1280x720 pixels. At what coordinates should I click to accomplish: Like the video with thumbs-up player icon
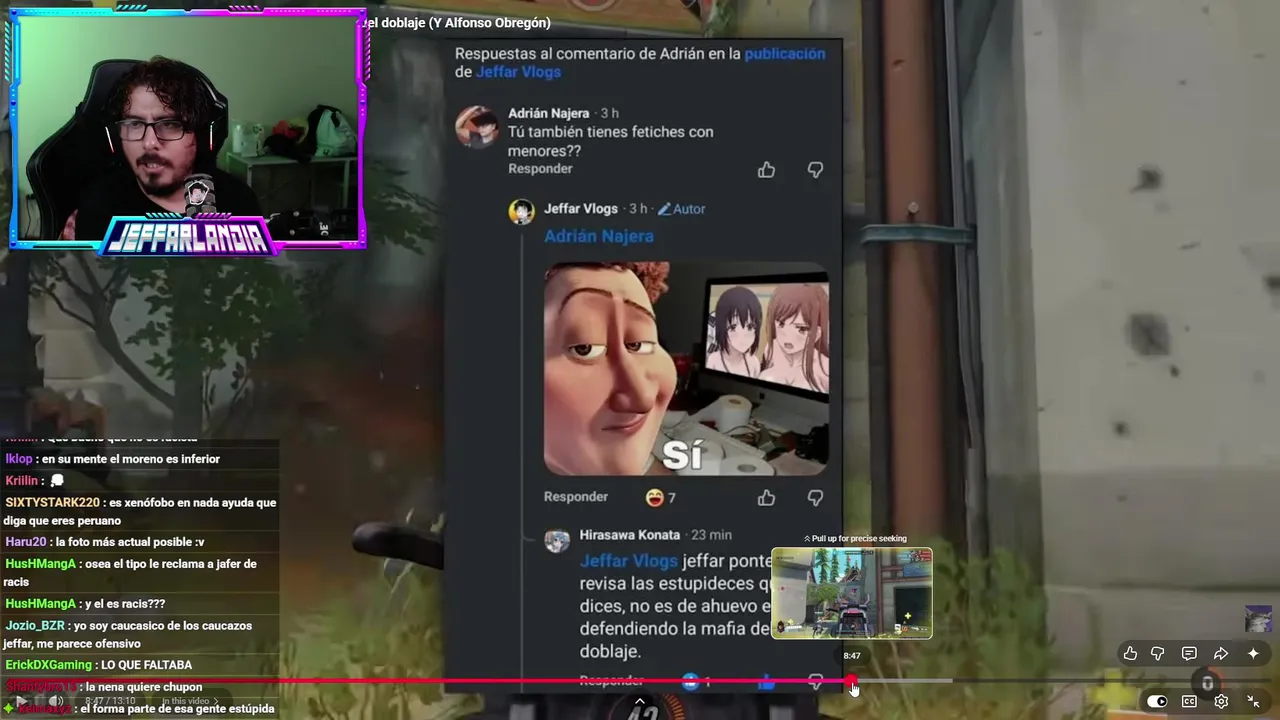[1130, 653]
